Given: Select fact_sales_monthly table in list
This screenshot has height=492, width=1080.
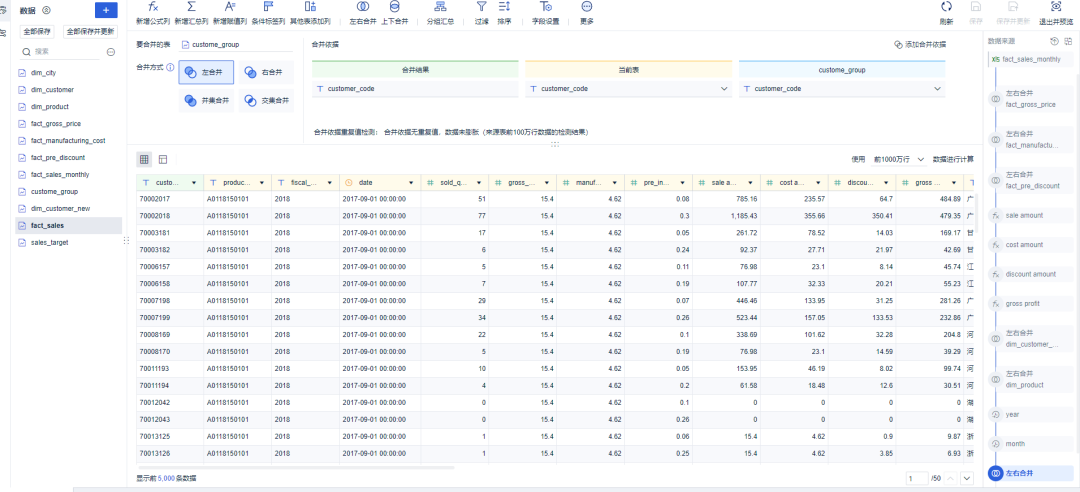Looking at the screenshot, I should pos(68,174).
